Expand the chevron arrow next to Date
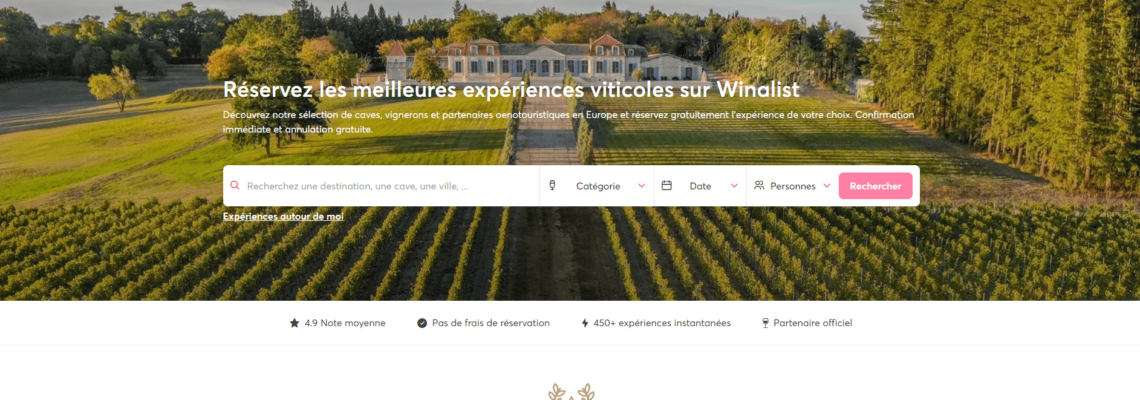This screenshot has height=400, width=1140. (734, 185)
